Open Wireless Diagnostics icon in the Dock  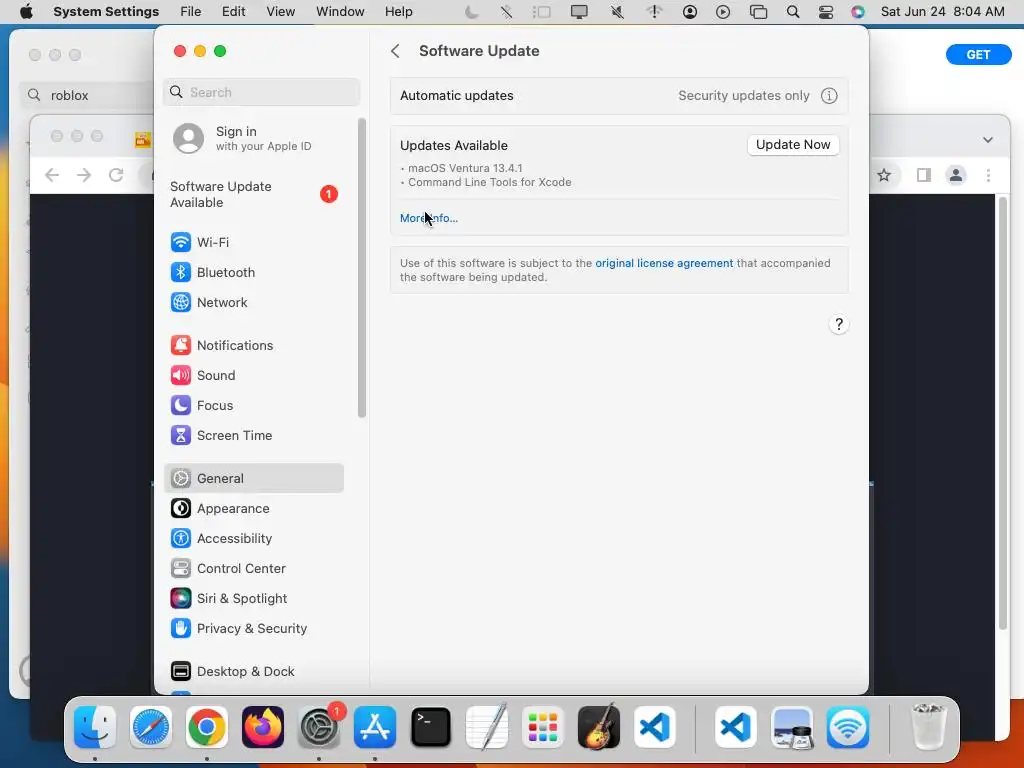click(848, 727)
